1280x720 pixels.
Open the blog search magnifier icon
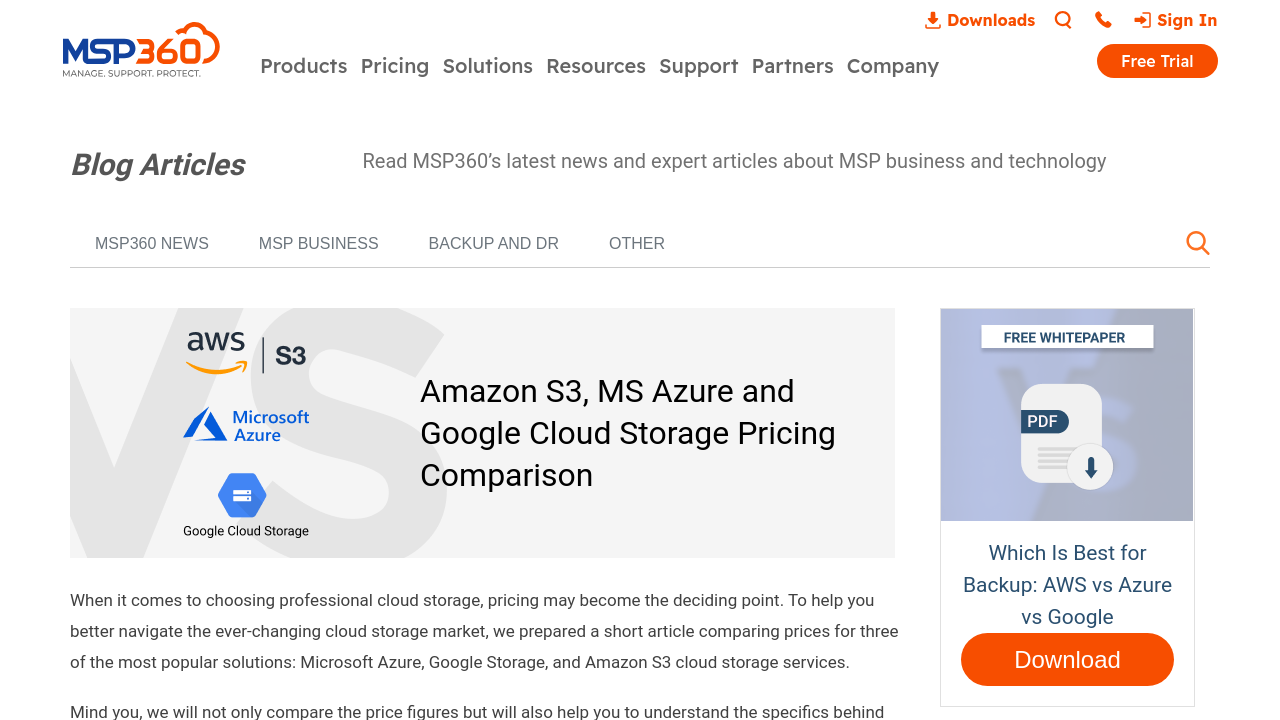(x=1198, y=243)
